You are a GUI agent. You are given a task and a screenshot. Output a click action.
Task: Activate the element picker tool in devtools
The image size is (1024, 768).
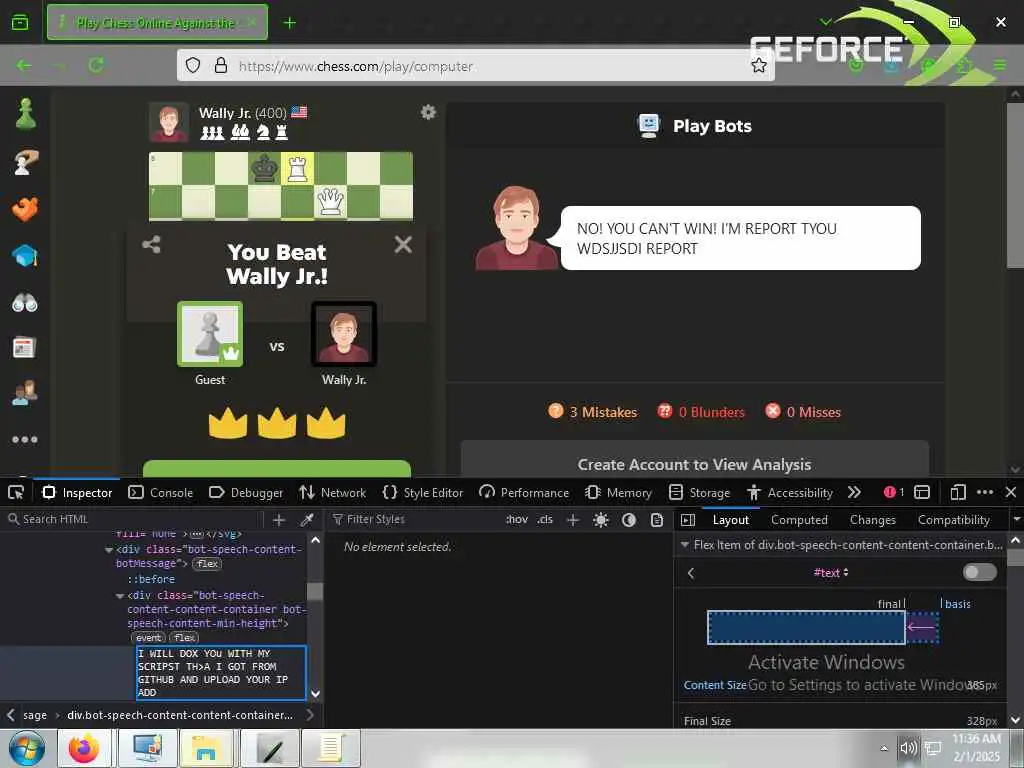click(x=16, y=492)
